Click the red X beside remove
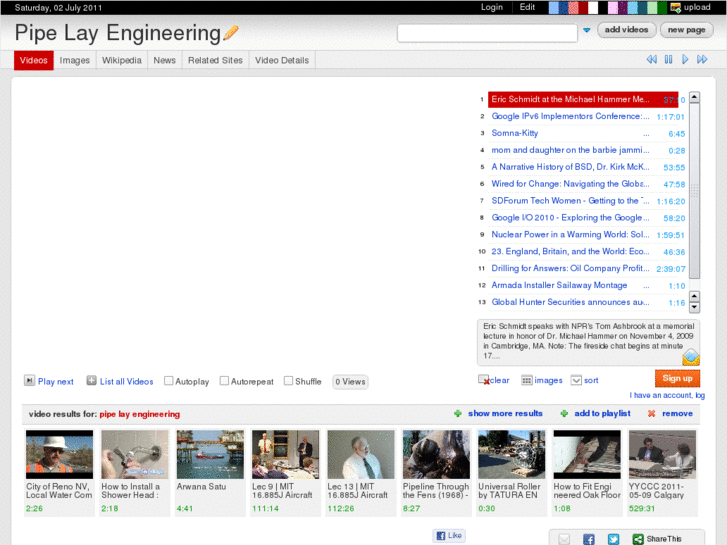The width and height of the screenshot is (727, 545). [x=651, y=413]
